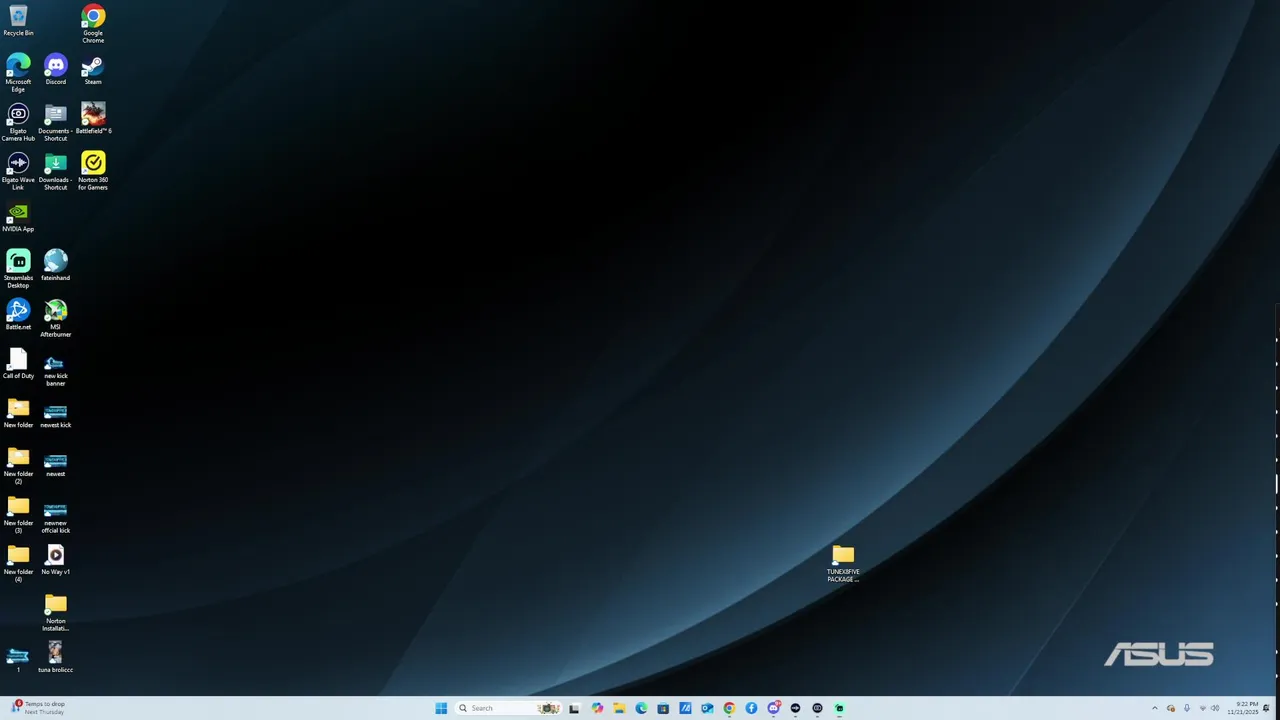
Task: Switch to Chrome on the taskbar
Action: click(729, 708)
